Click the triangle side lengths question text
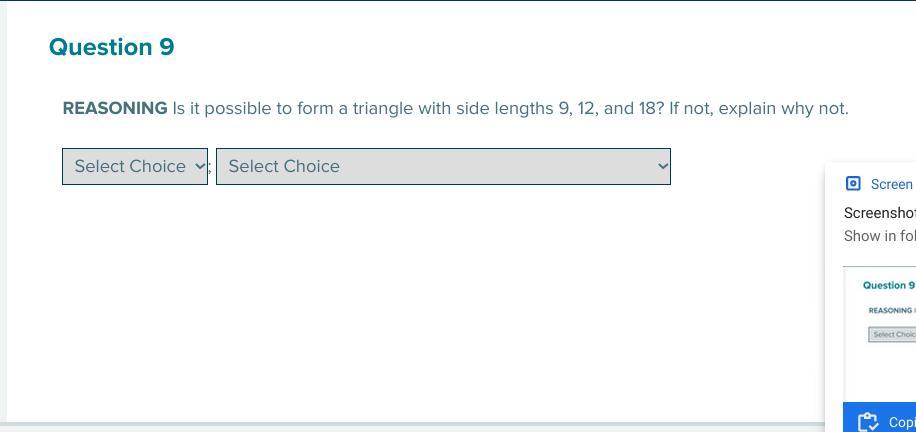Screen dimensions: 916x432 [418, 108]
